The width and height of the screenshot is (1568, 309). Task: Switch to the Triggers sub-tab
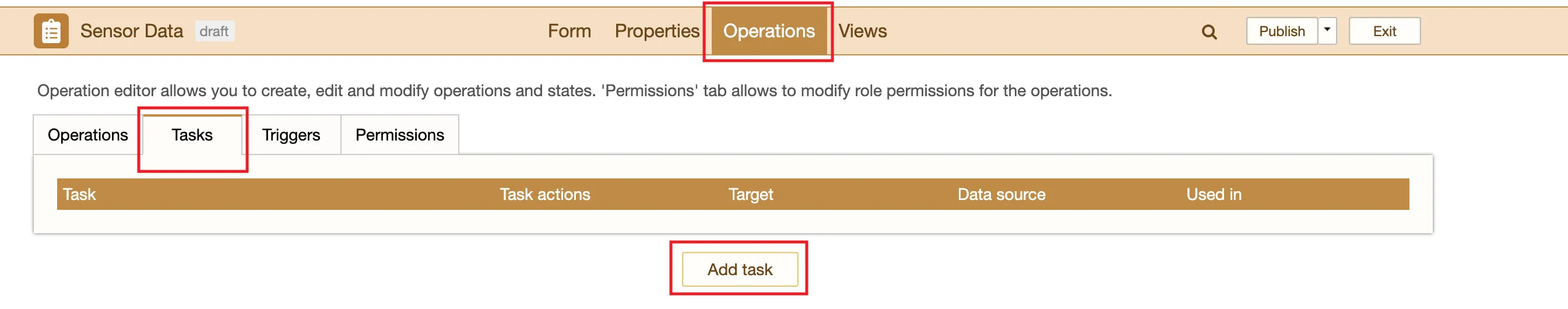click(291, 135)
